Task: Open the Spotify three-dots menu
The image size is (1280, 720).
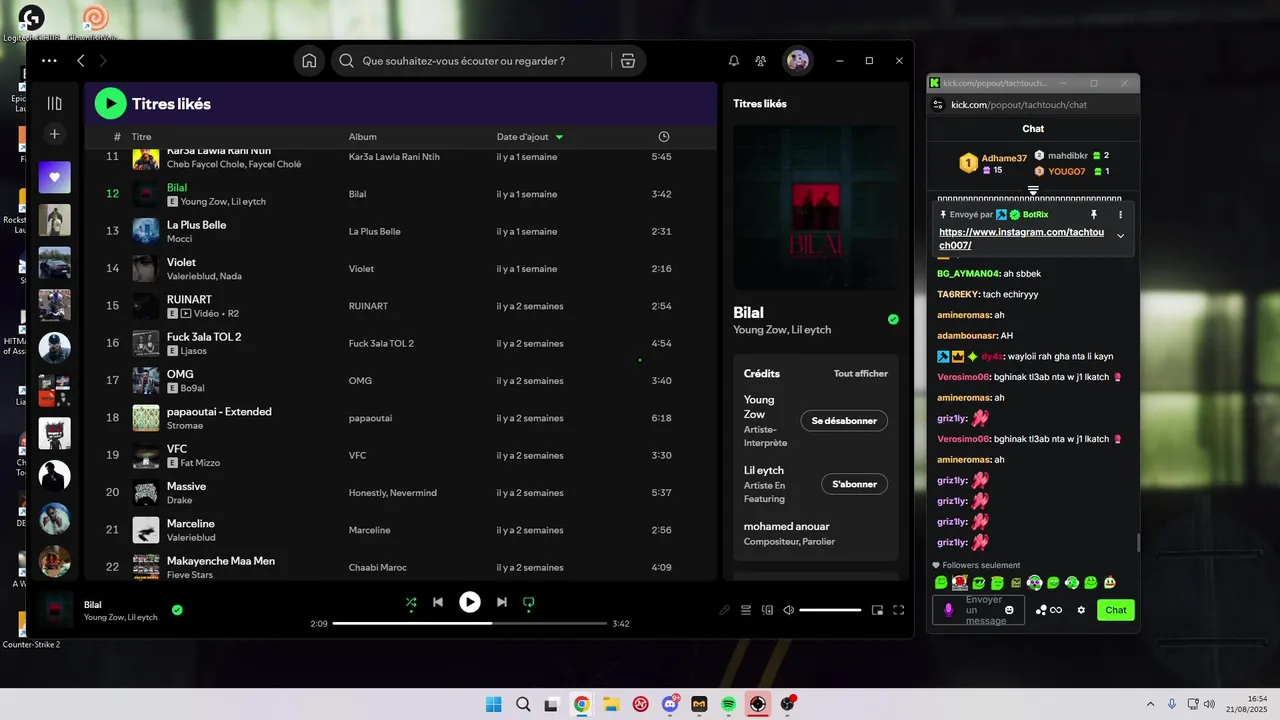Action: tap(49, 61)
